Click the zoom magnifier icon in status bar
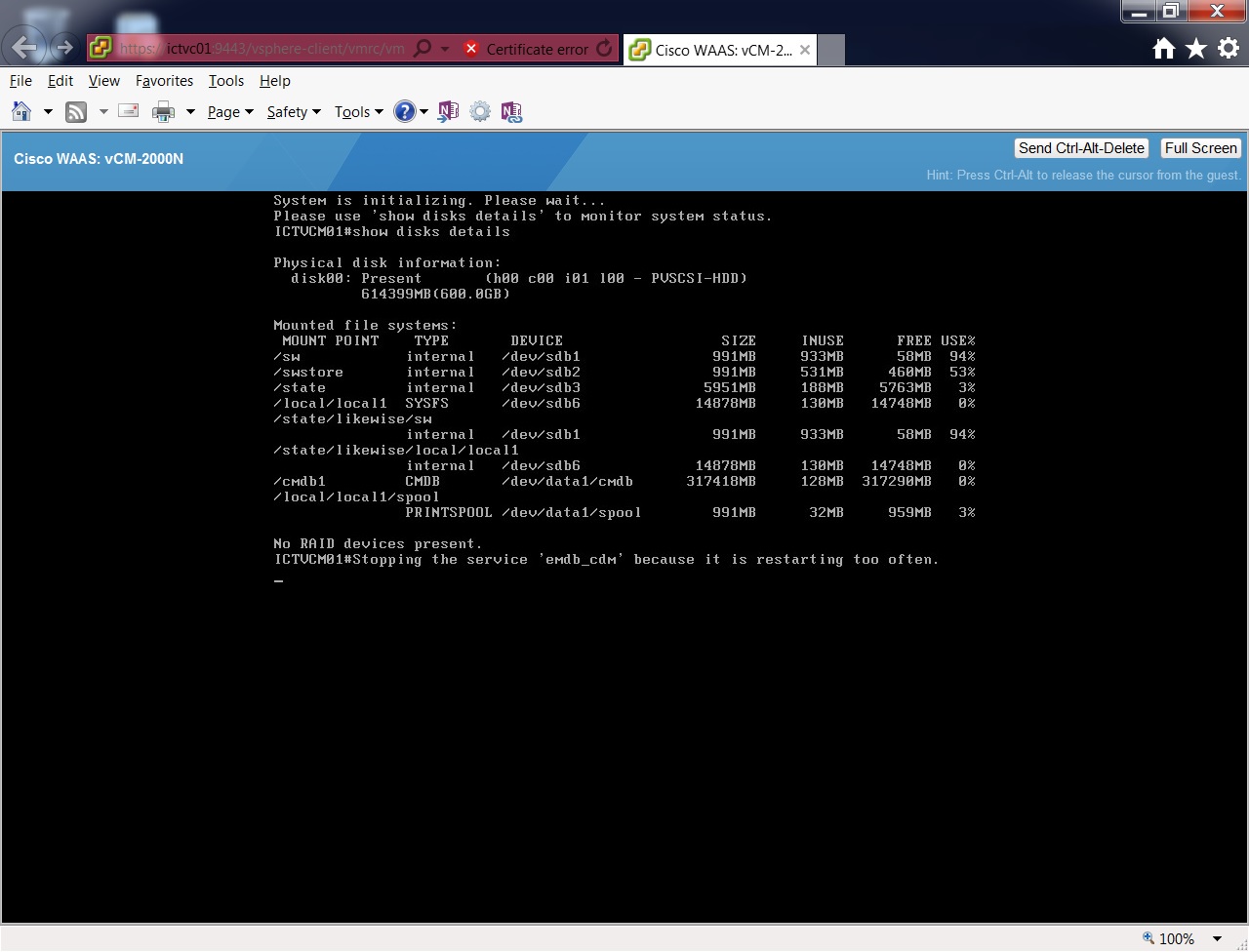The width and height of the screenshot is (1249, 952). click(x=1148, y=938)
